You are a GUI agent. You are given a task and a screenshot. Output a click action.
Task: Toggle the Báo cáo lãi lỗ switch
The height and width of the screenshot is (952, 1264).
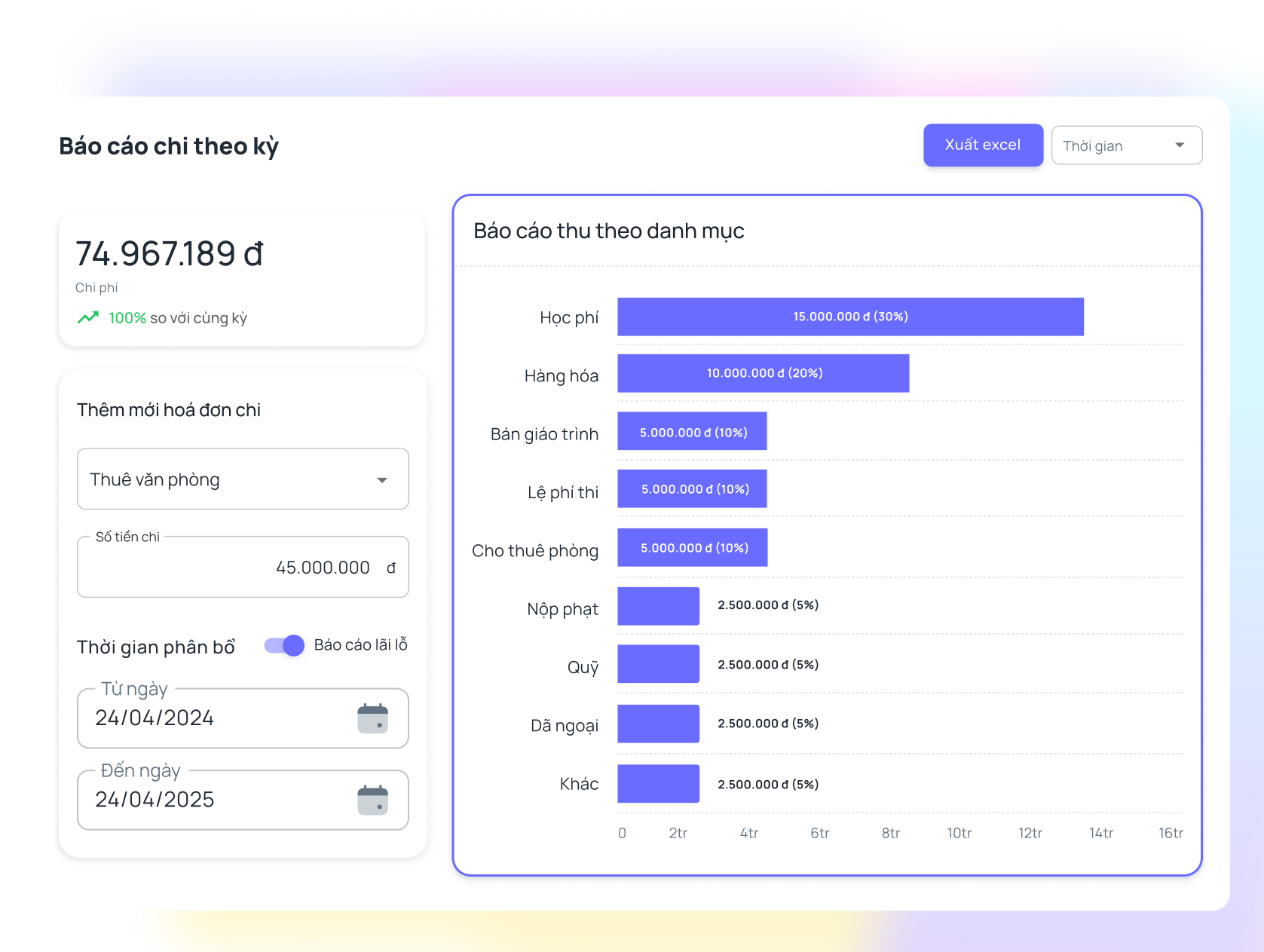[x=285, y=645]
